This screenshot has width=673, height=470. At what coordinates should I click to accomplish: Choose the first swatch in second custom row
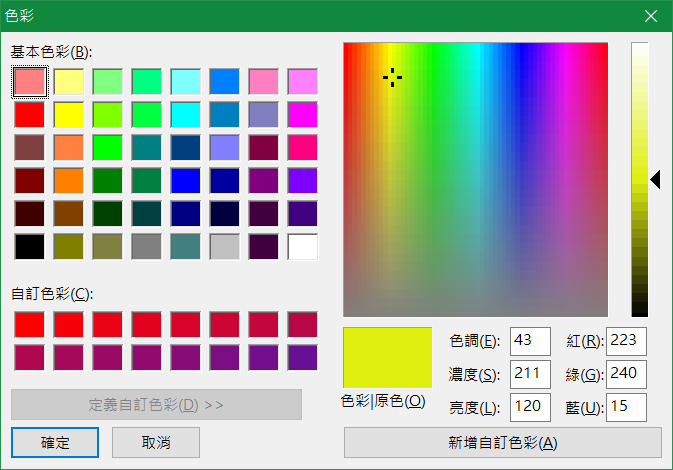point(30,358)
